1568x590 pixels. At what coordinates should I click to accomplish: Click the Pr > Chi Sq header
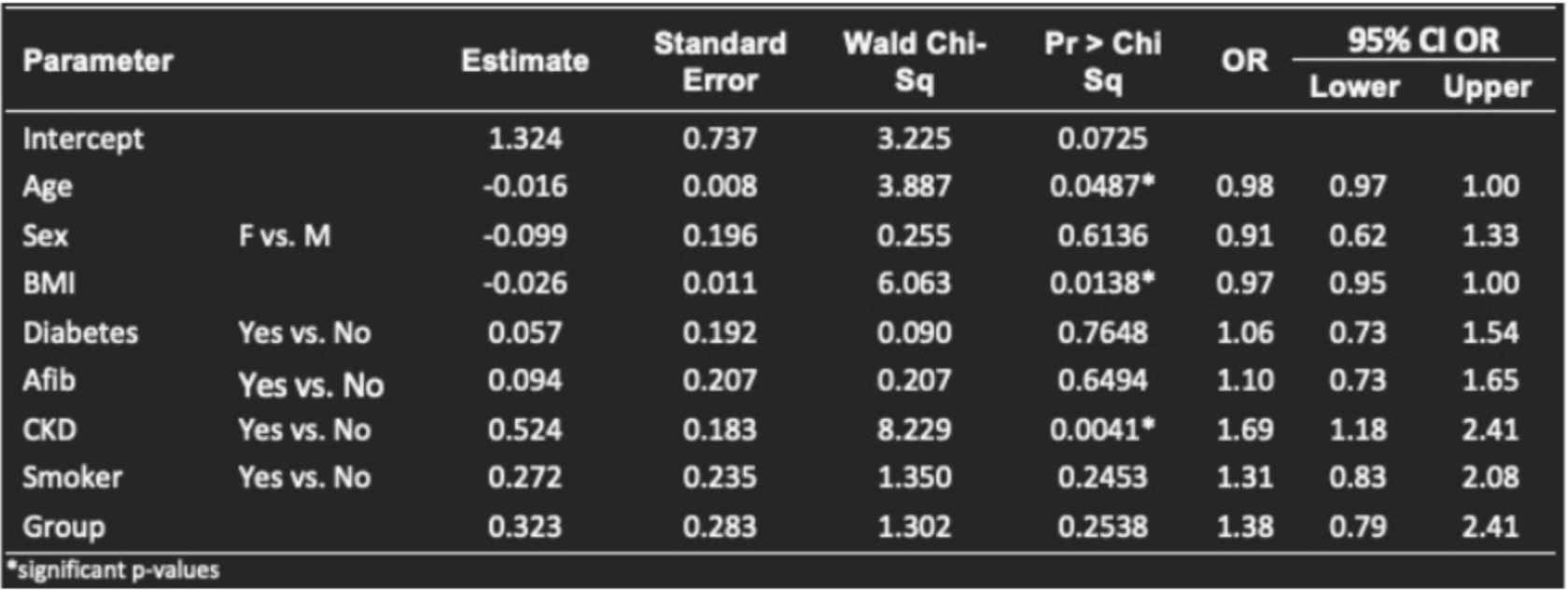pos(1102,62)
